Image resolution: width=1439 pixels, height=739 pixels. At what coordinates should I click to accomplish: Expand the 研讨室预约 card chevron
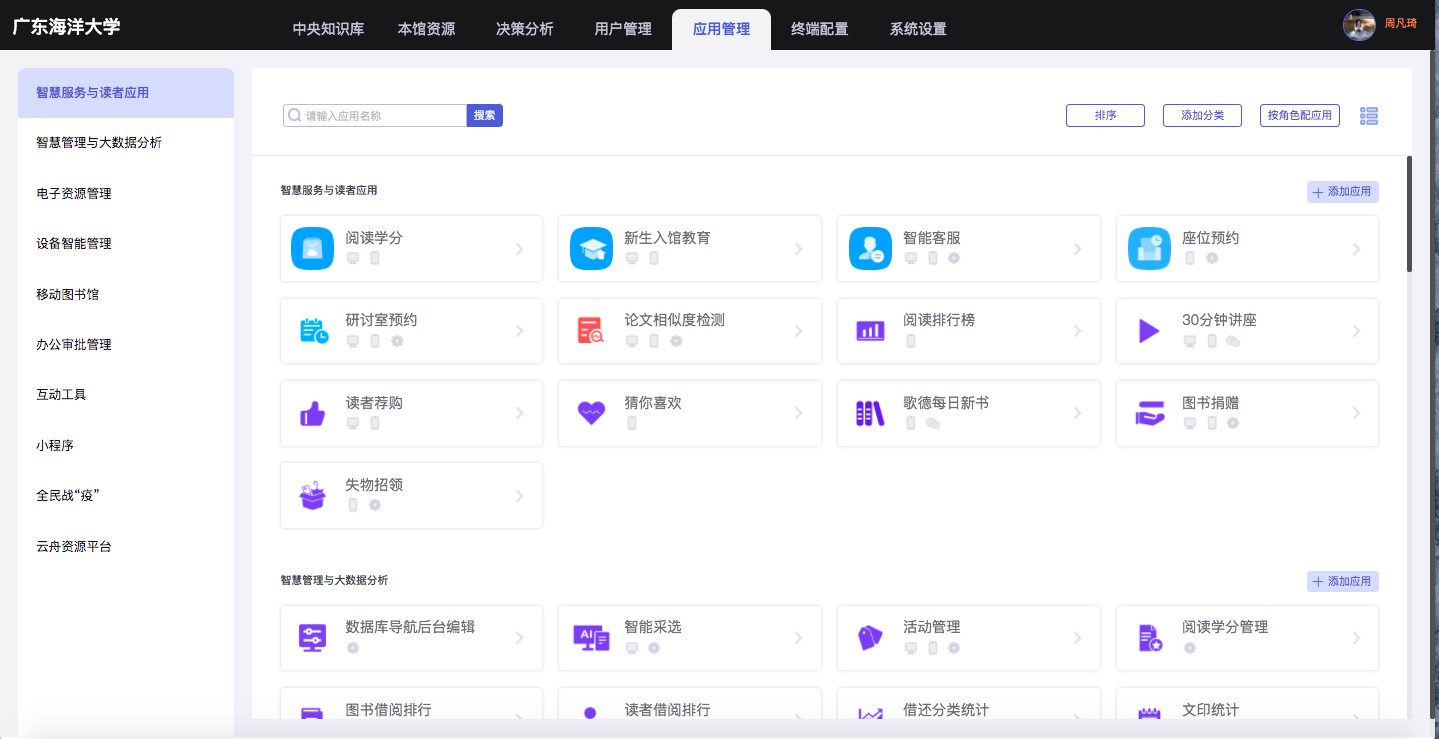(519, 331)
